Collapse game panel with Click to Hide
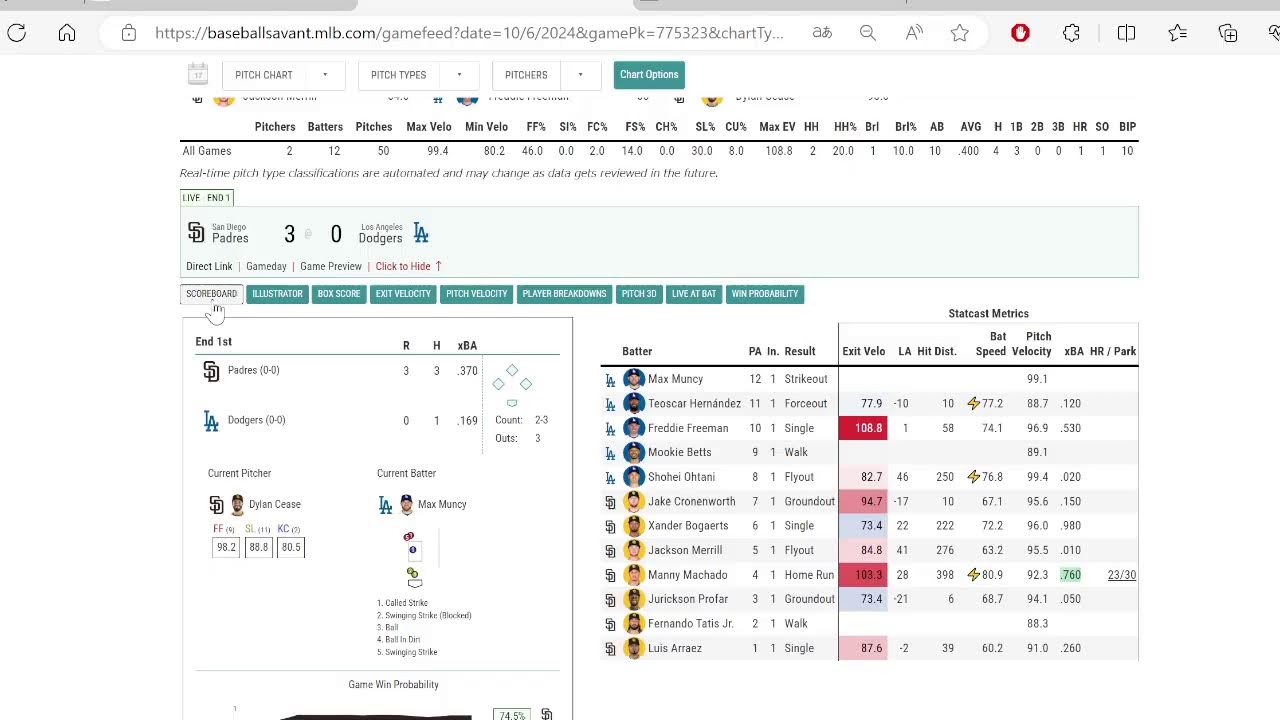 (409, 266)
